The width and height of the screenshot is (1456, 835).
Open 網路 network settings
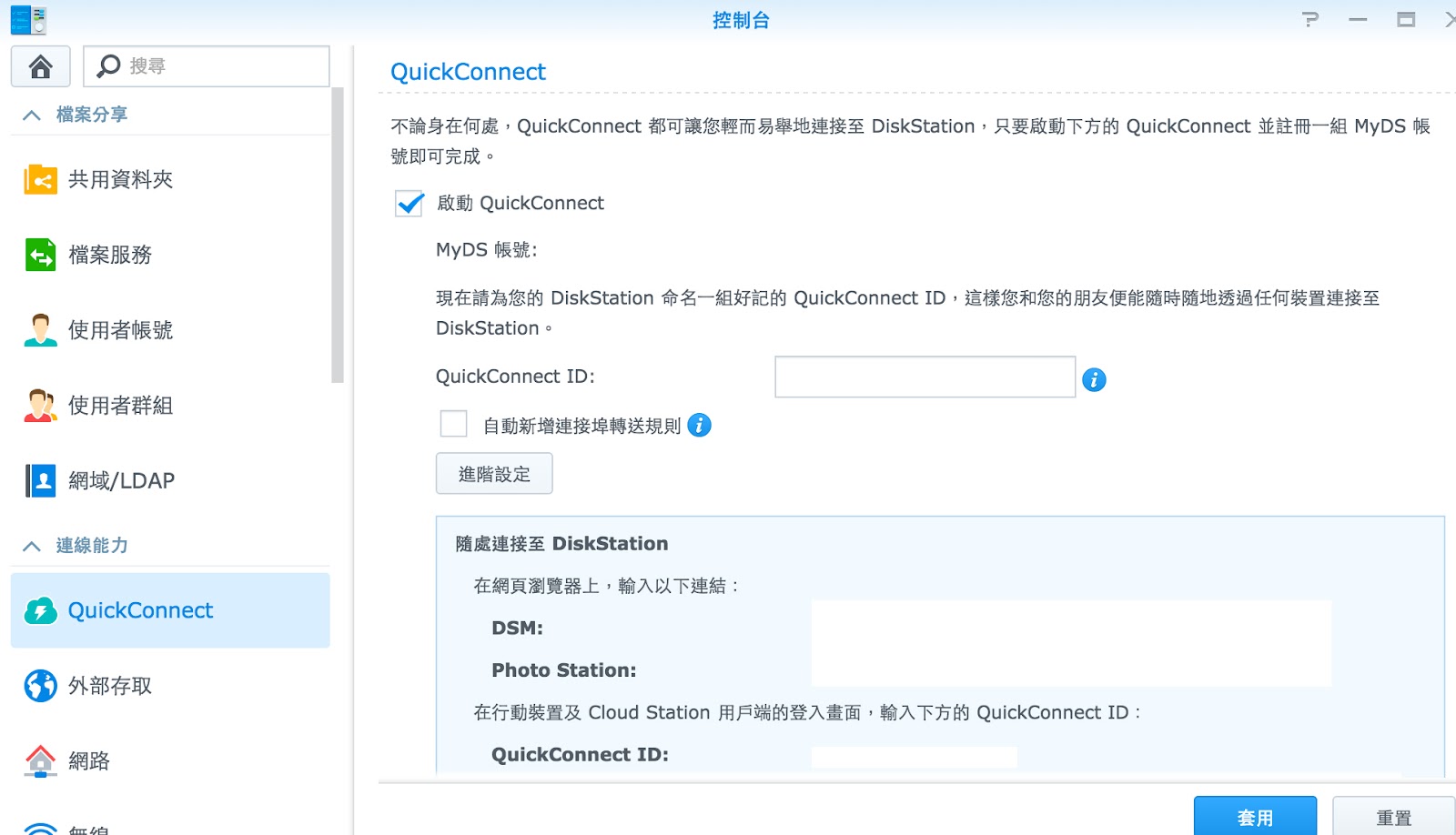click(x=88, y=761)
